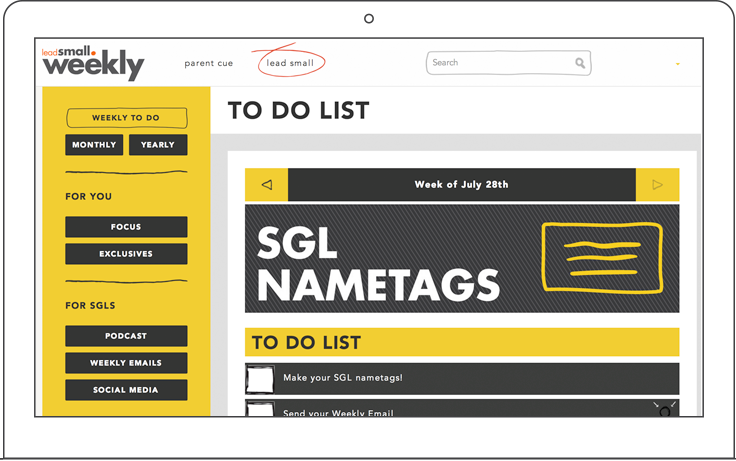Switch to Monthly view

[94, 145]
